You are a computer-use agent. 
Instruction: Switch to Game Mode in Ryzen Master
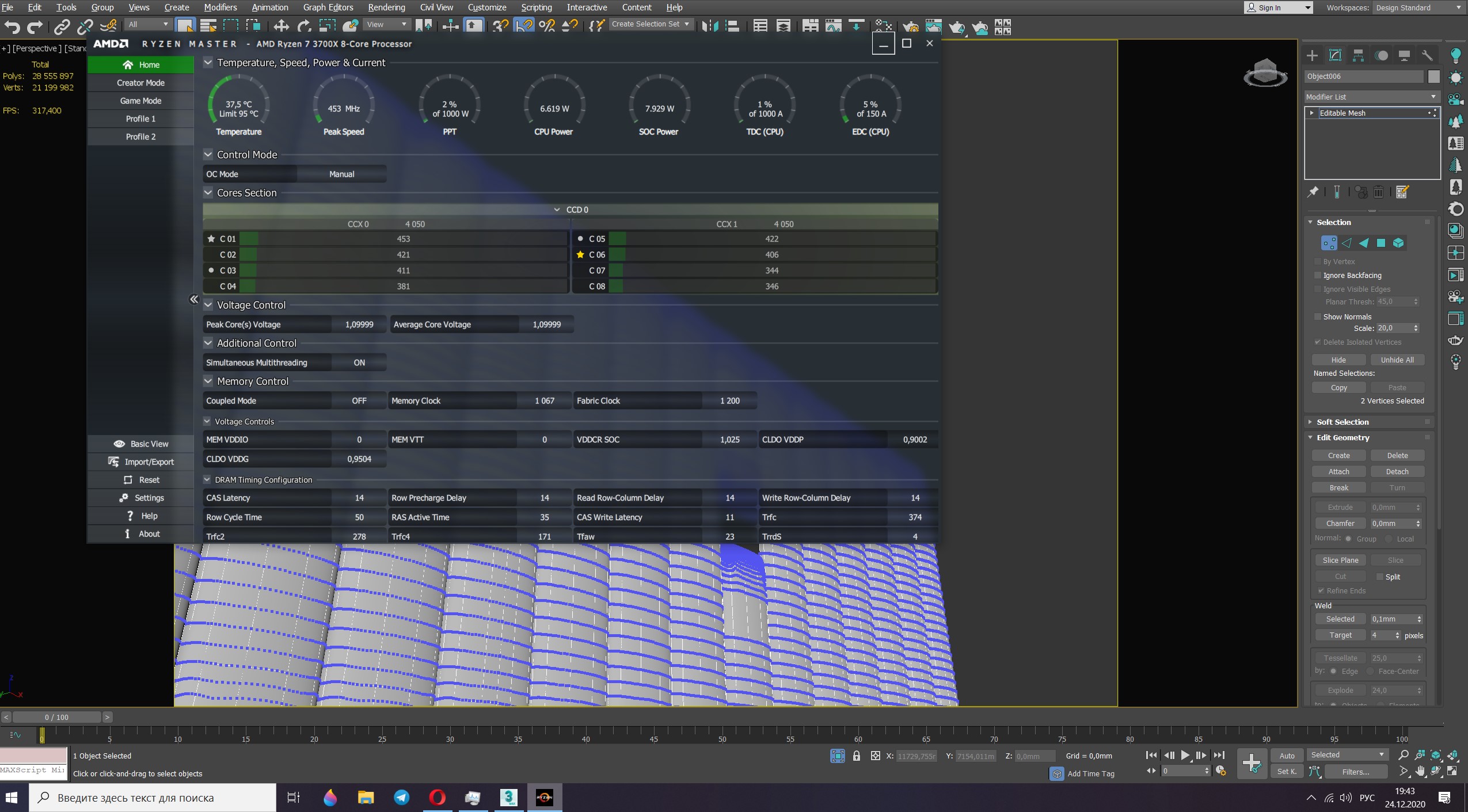[140, 101]
